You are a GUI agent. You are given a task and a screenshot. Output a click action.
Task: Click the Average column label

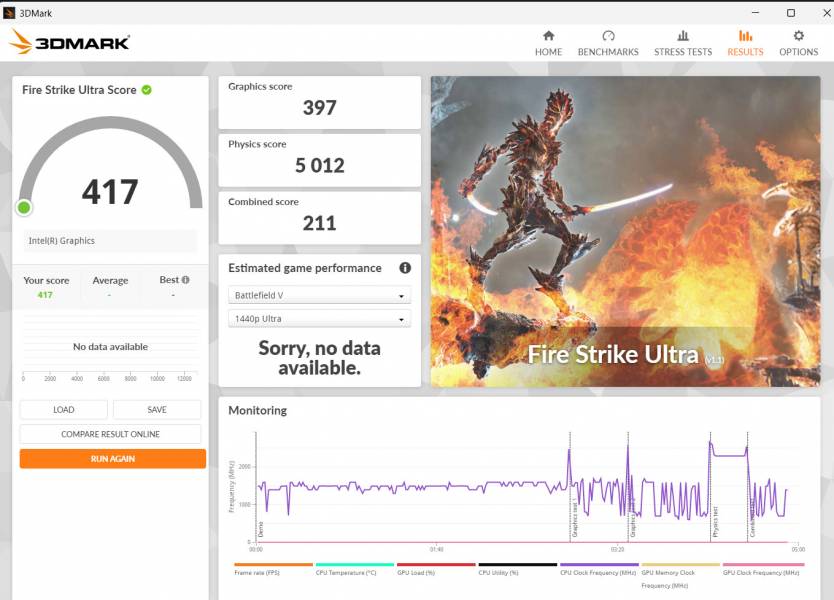point(110,280)
